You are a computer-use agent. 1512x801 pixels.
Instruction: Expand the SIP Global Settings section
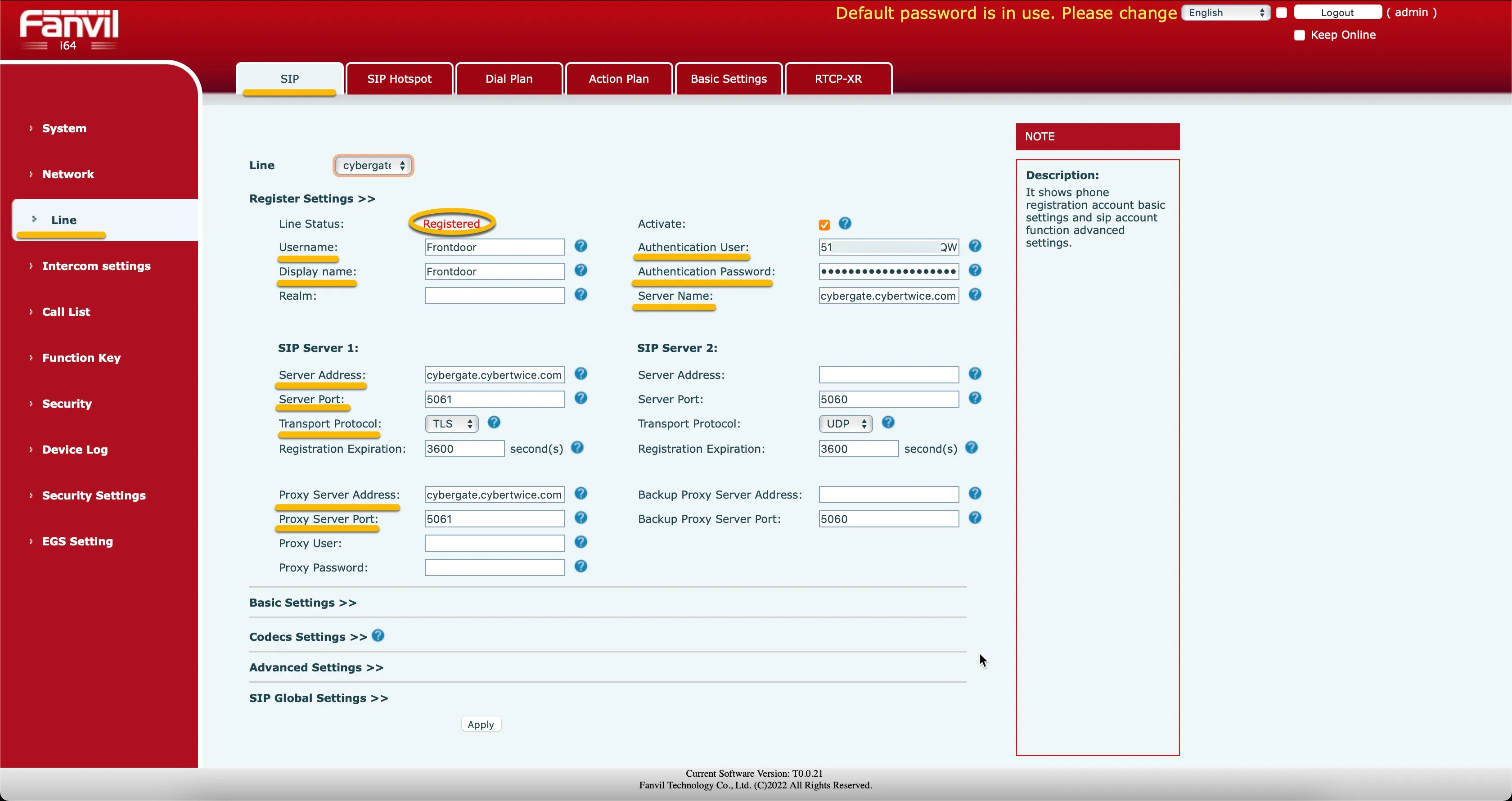pos(318,697)
